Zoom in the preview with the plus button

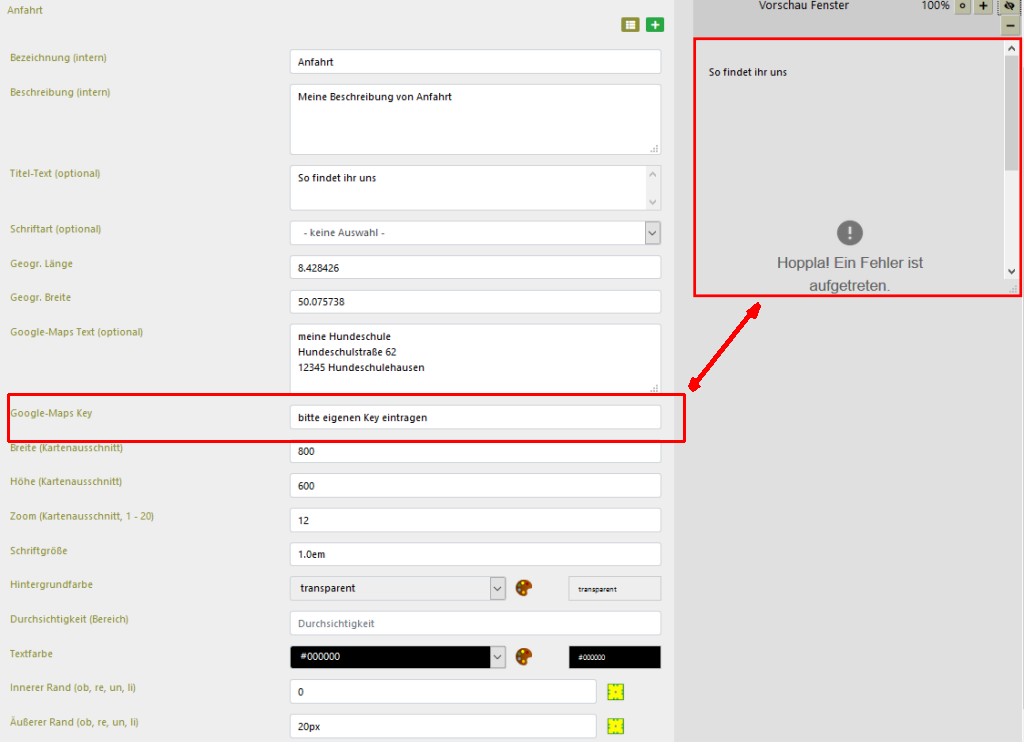click(984, 6)
